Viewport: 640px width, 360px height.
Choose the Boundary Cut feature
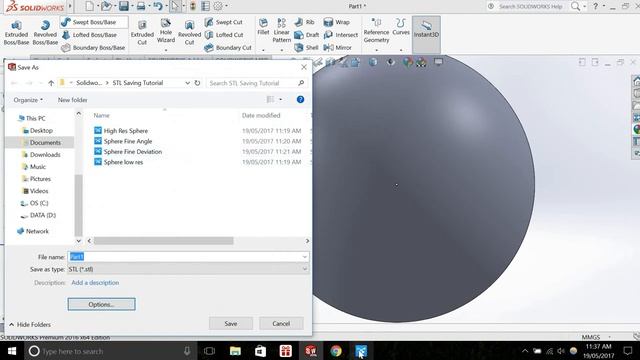(x=228, y=47)
